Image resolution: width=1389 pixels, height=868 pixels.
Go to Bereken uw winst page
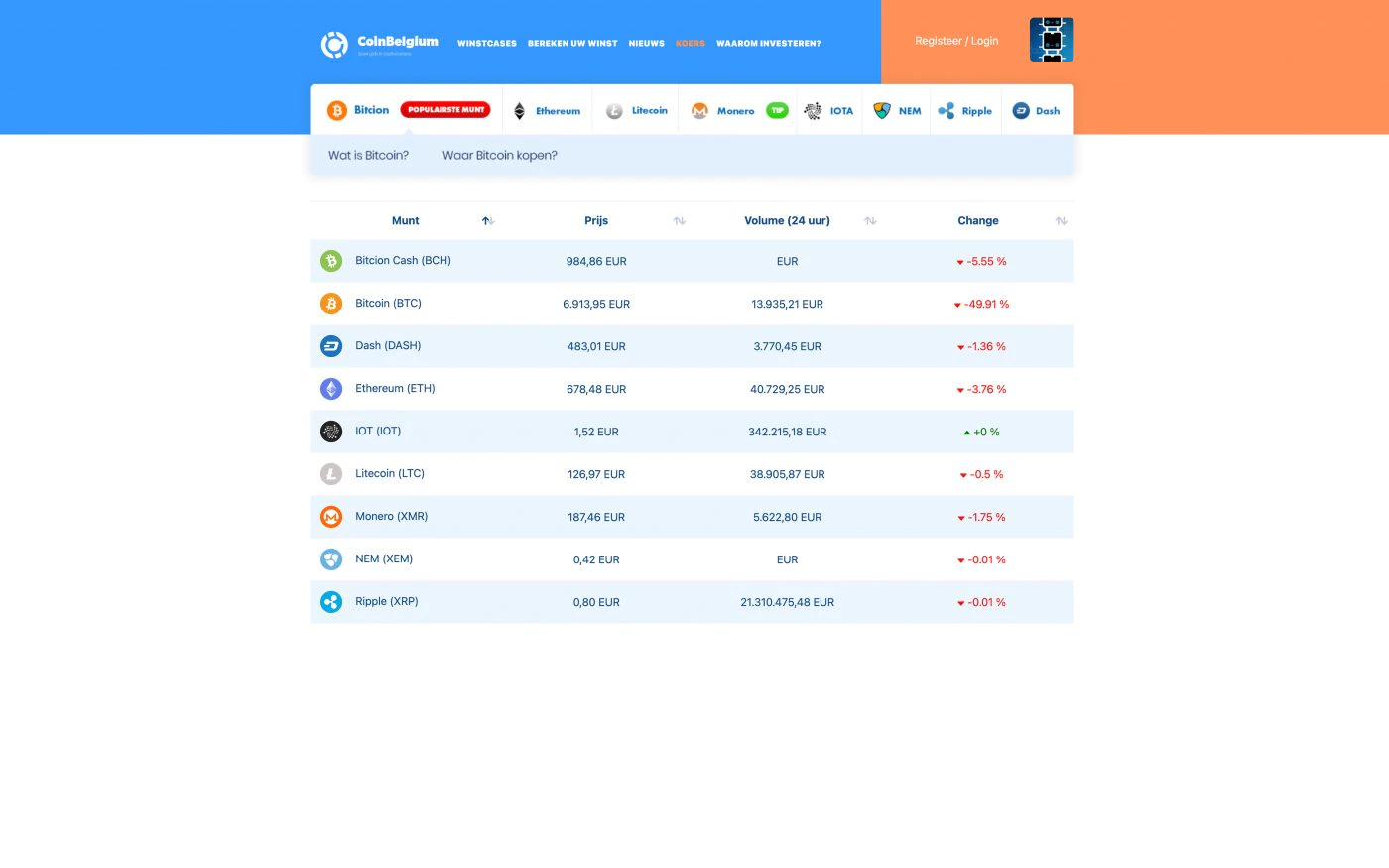click(x=572, y=44)
